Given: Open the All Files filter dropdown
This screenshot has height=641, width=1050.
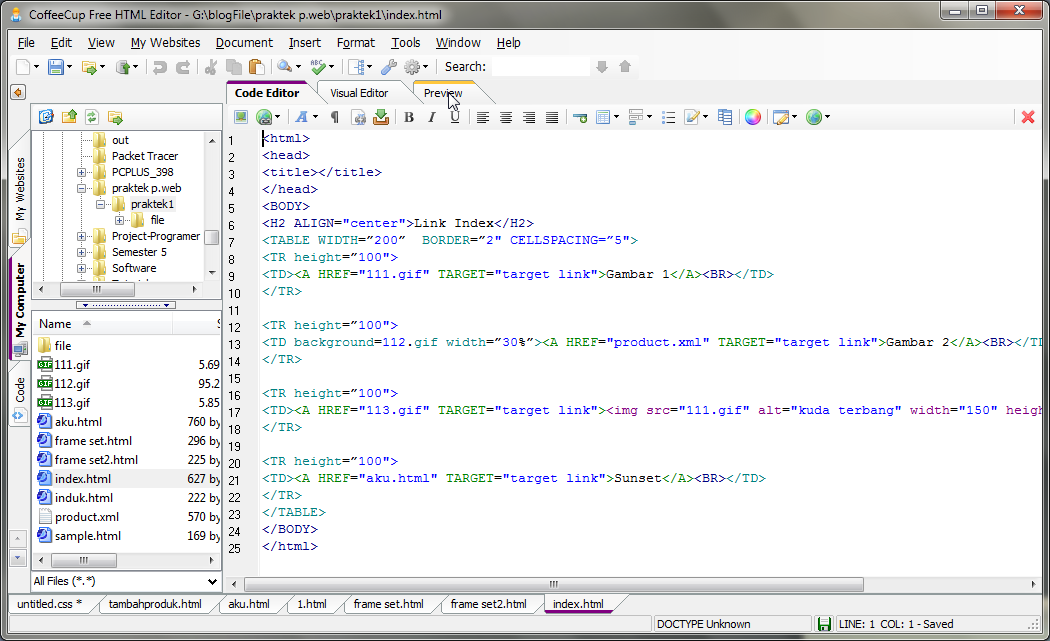Looking at the screenshot, I should 211,581.
